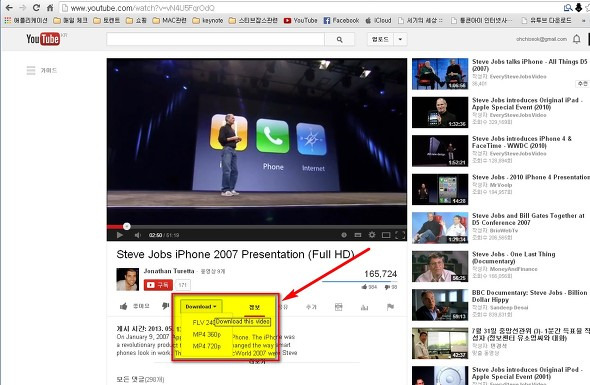Reload the page with the refresh icon
The width and height of the screenshot is (590, 385).
tap(36, 8)
